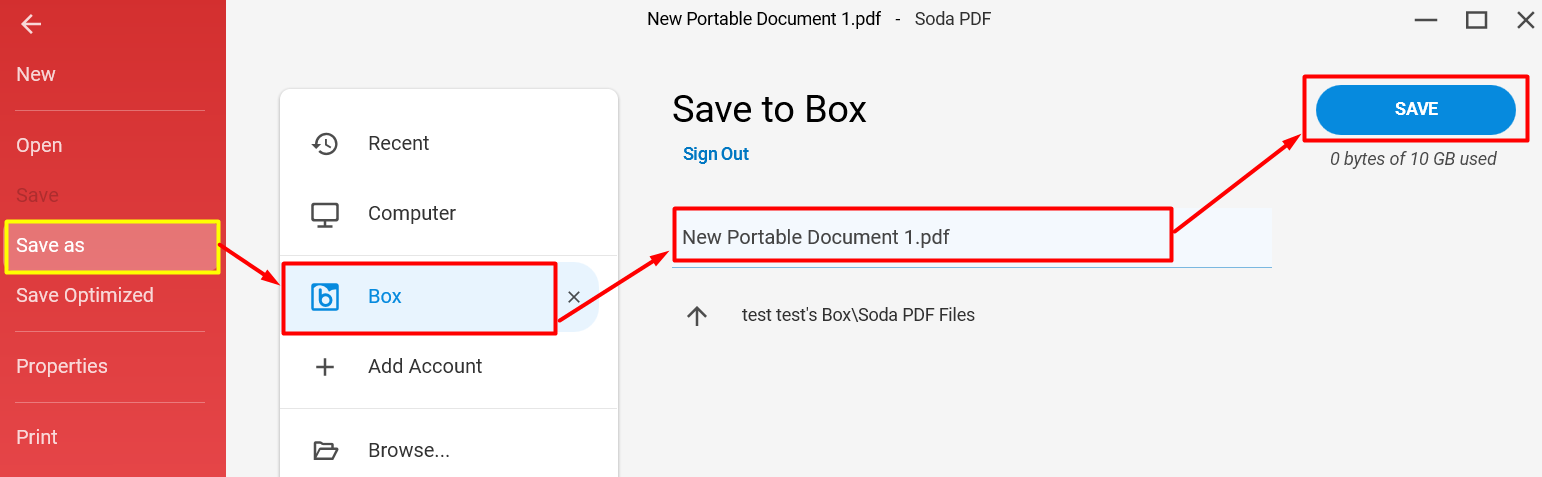The image size is (1542, 477).
Task: Choose Save Optimized option
Action: pyautogui.click(x=85, y=296)
